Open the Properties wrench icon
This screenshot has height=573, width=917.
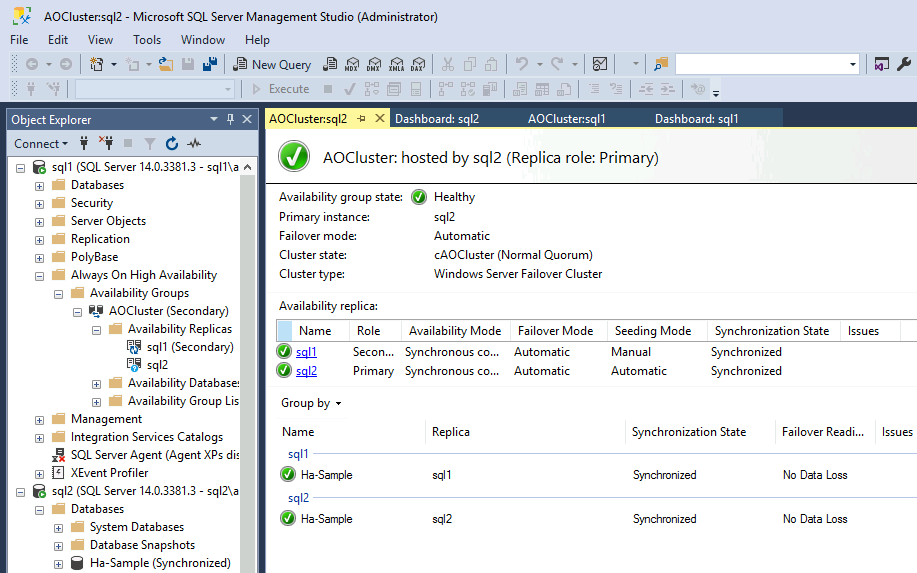[x=904, y=64]
